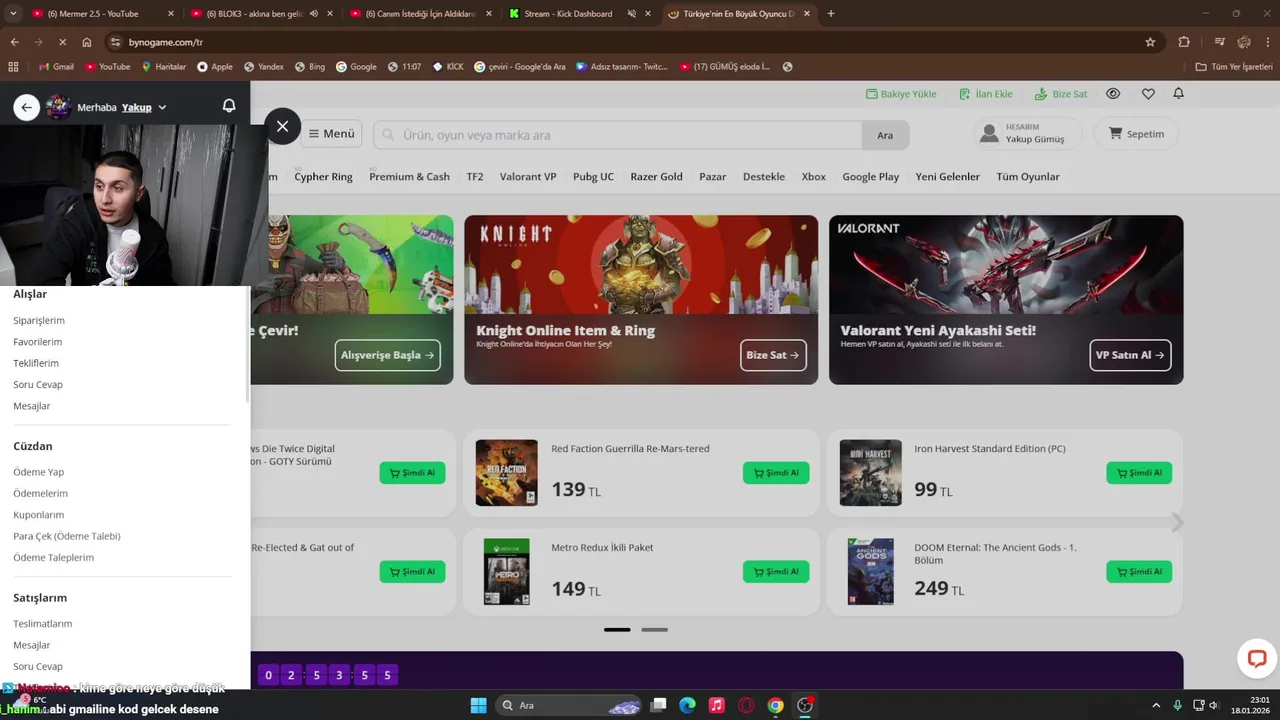Open the live chat support bubble

tap(1257, 658)
